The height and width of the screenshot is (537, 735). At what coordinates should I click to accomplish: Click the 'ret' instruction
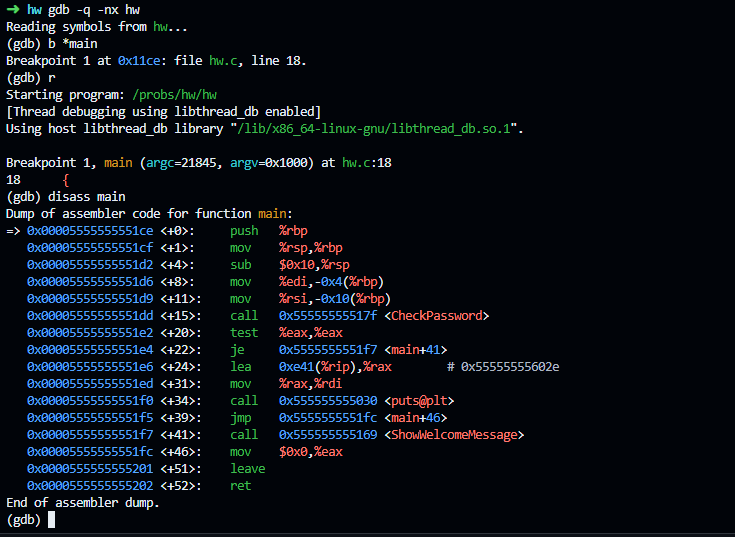coord(240,485)
